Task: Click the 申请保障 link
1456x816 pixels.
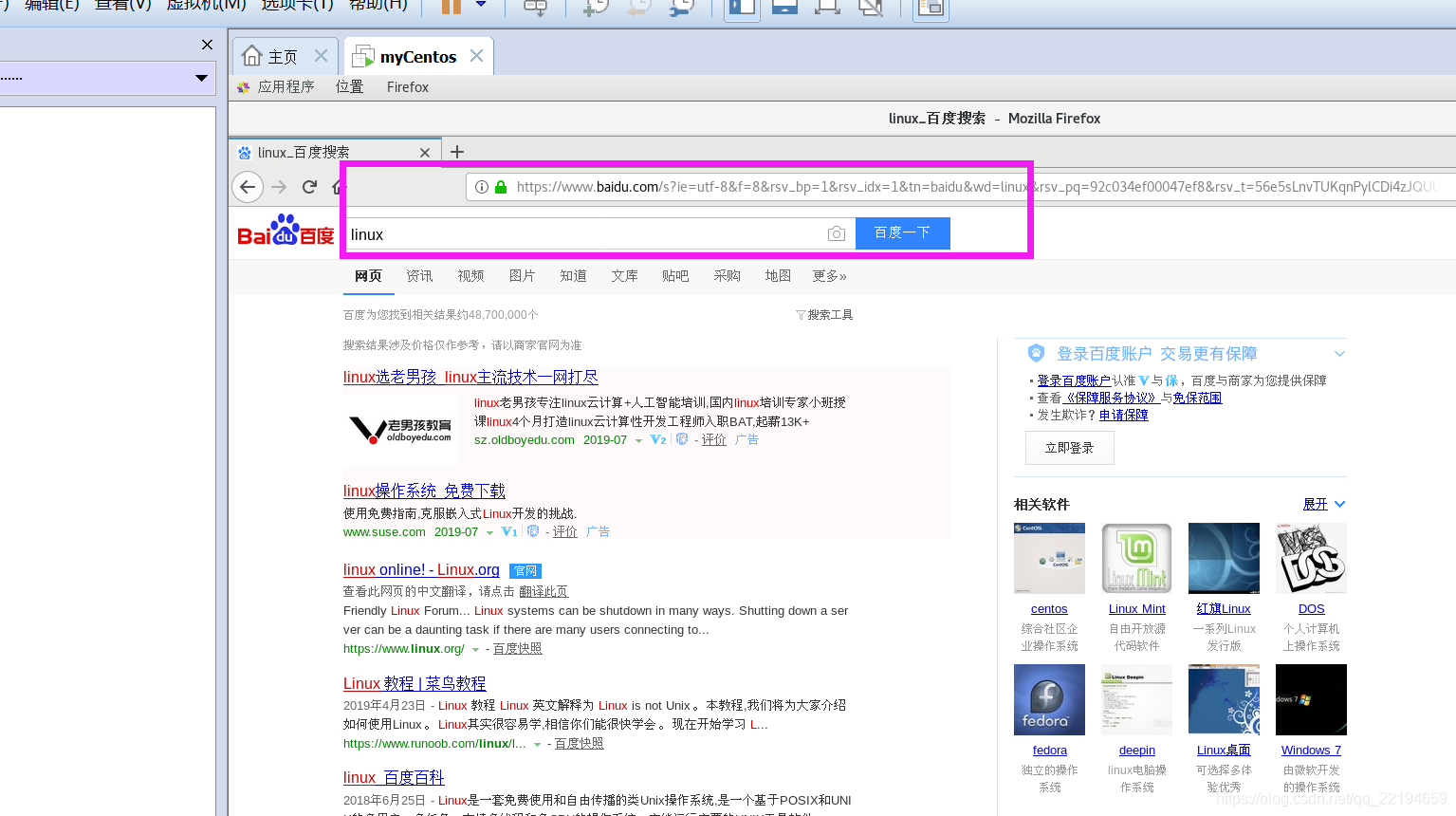Action: (1124, 416)
